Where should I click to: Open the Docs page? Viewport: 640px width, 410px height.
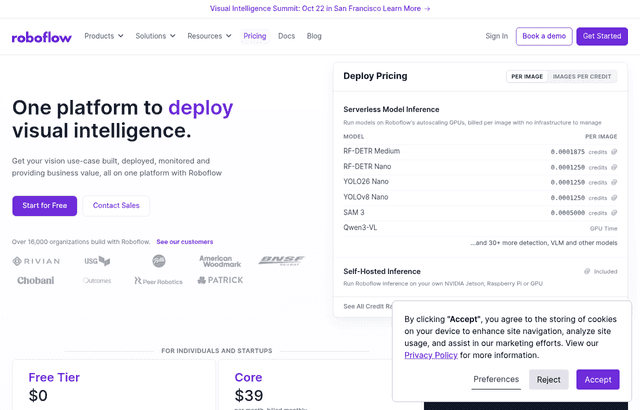point(287,36)
